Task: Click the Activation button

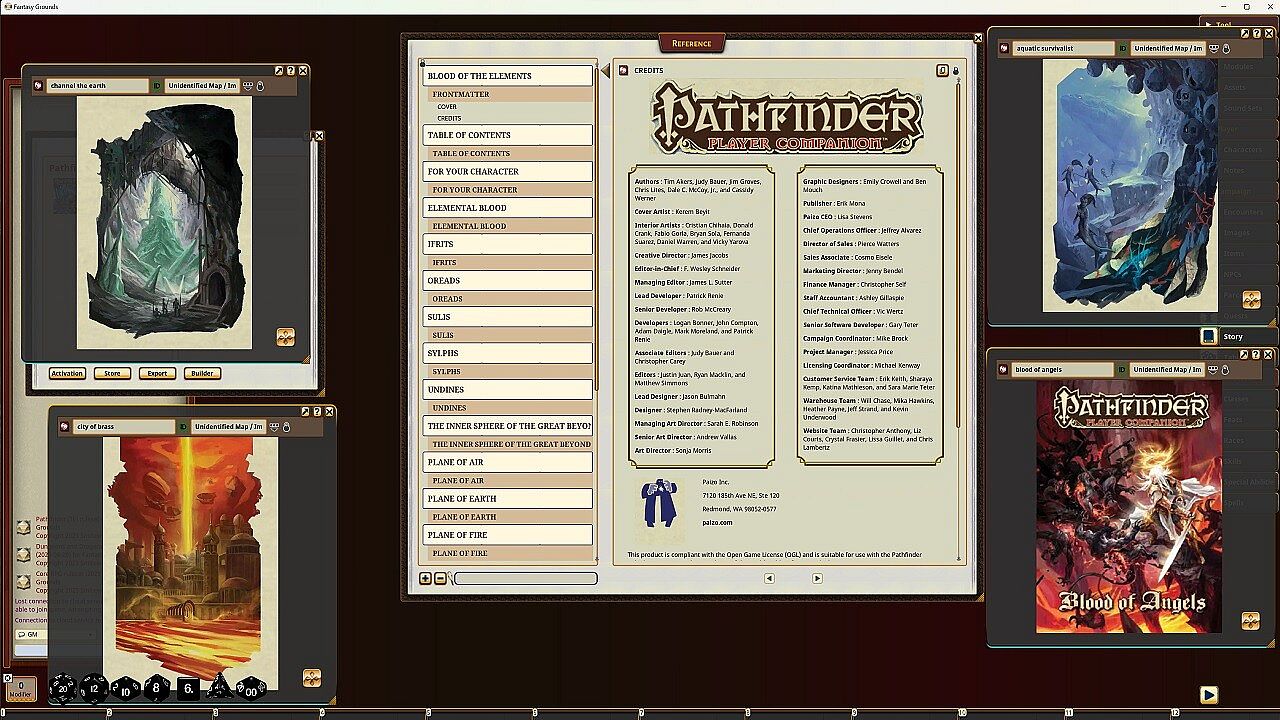Action: (67, 373)
